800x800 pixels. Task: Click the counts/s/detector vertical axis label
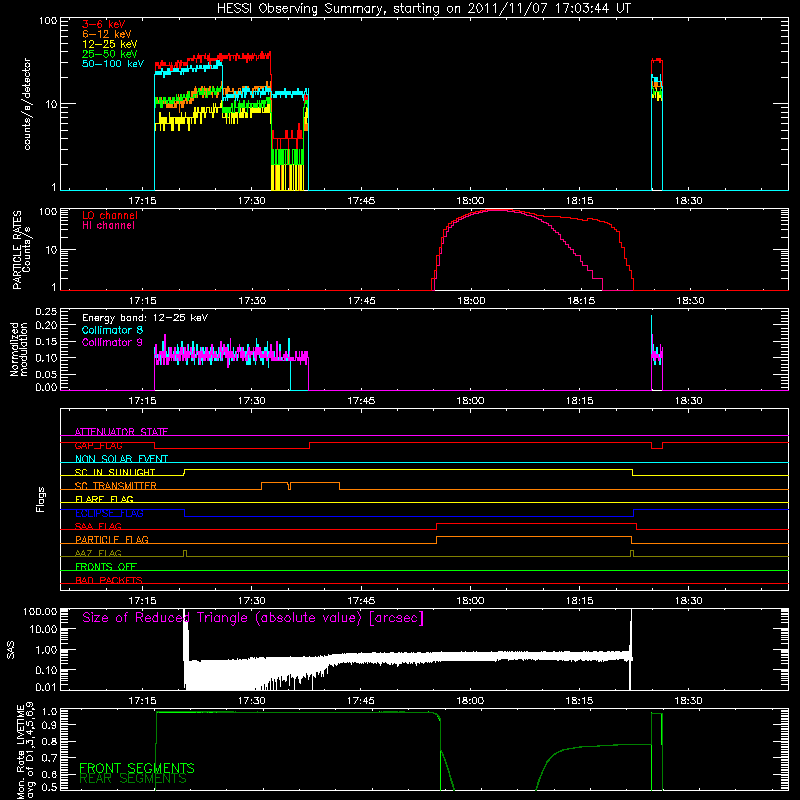(x=27, y=104)
